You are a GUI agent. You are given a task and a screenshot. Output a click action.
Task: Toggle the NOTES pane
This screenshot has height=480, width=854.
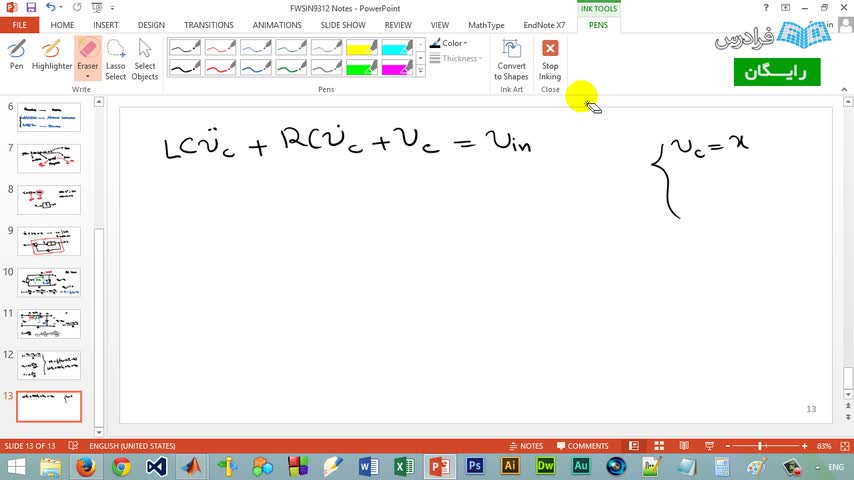point(526,446)
